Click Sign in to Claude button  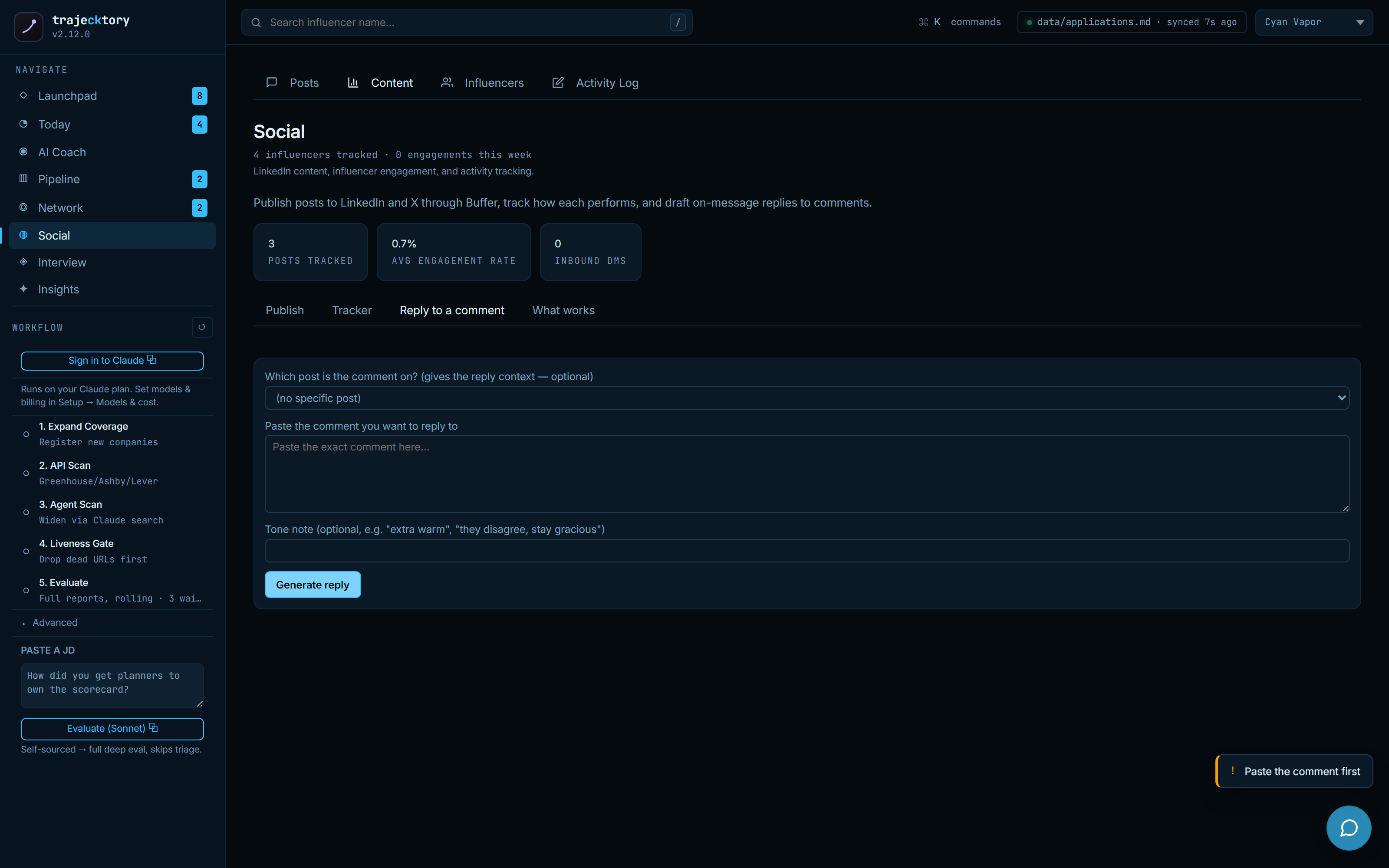(112, 361)
